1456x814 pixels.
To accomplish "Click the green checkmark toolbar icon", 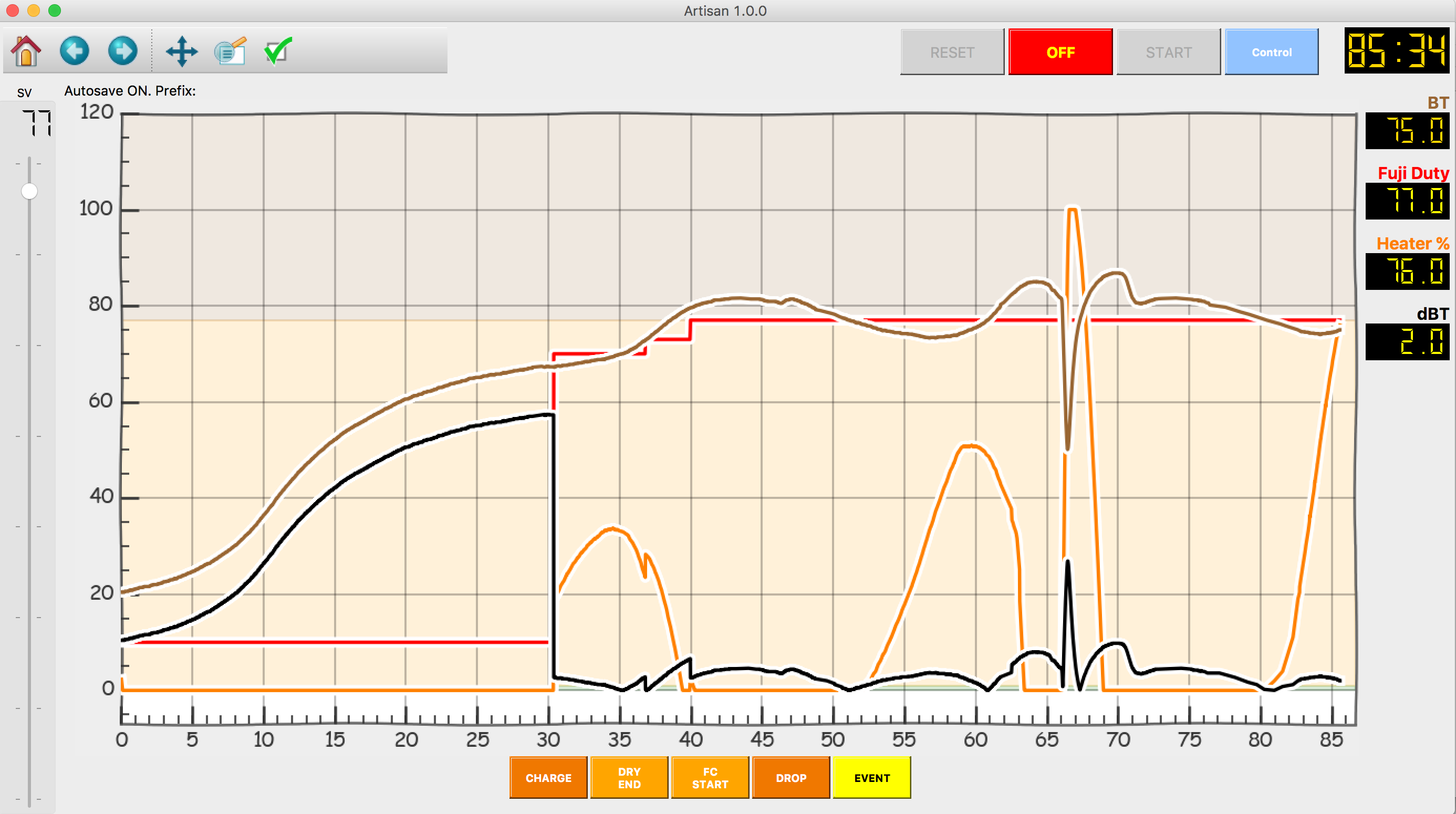I will pos(278,51).
